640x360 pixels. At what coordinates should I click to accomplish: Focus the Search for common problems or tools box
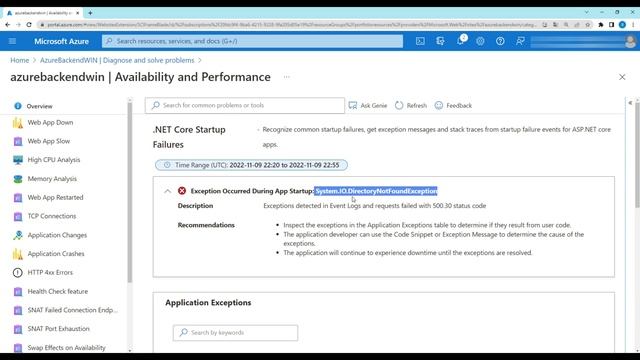point(244,105)
